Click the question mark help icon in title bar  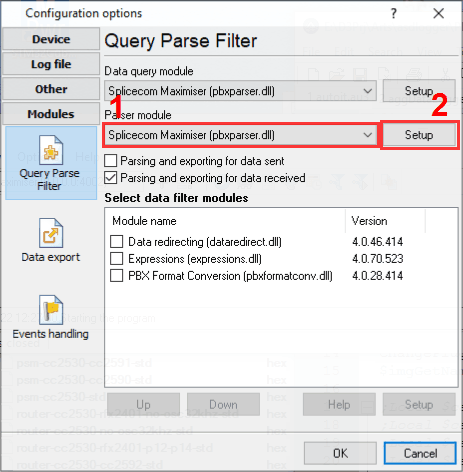point(394,14)
